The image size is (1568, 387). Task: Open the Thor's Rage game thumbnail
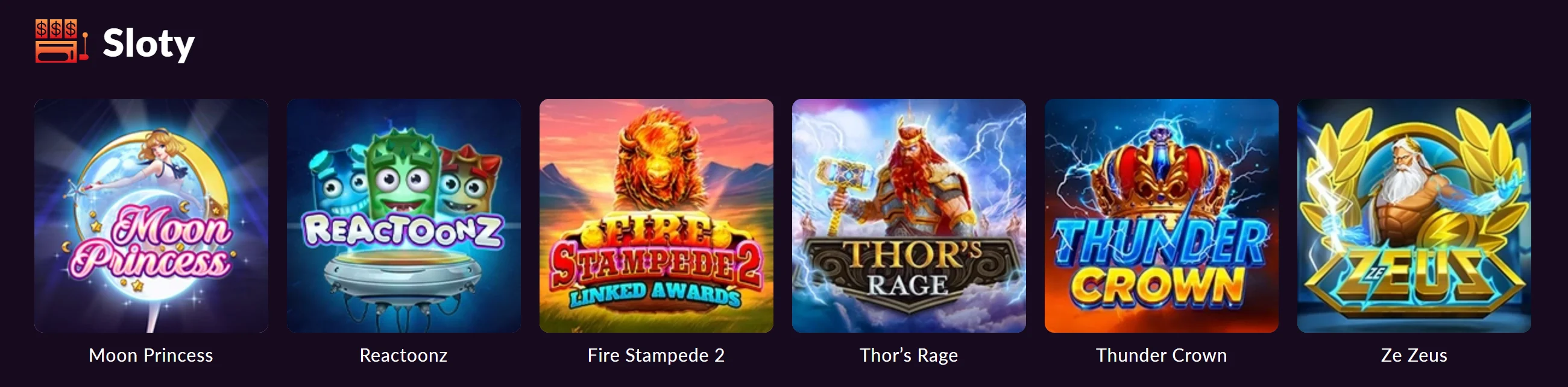coord(908,216)
